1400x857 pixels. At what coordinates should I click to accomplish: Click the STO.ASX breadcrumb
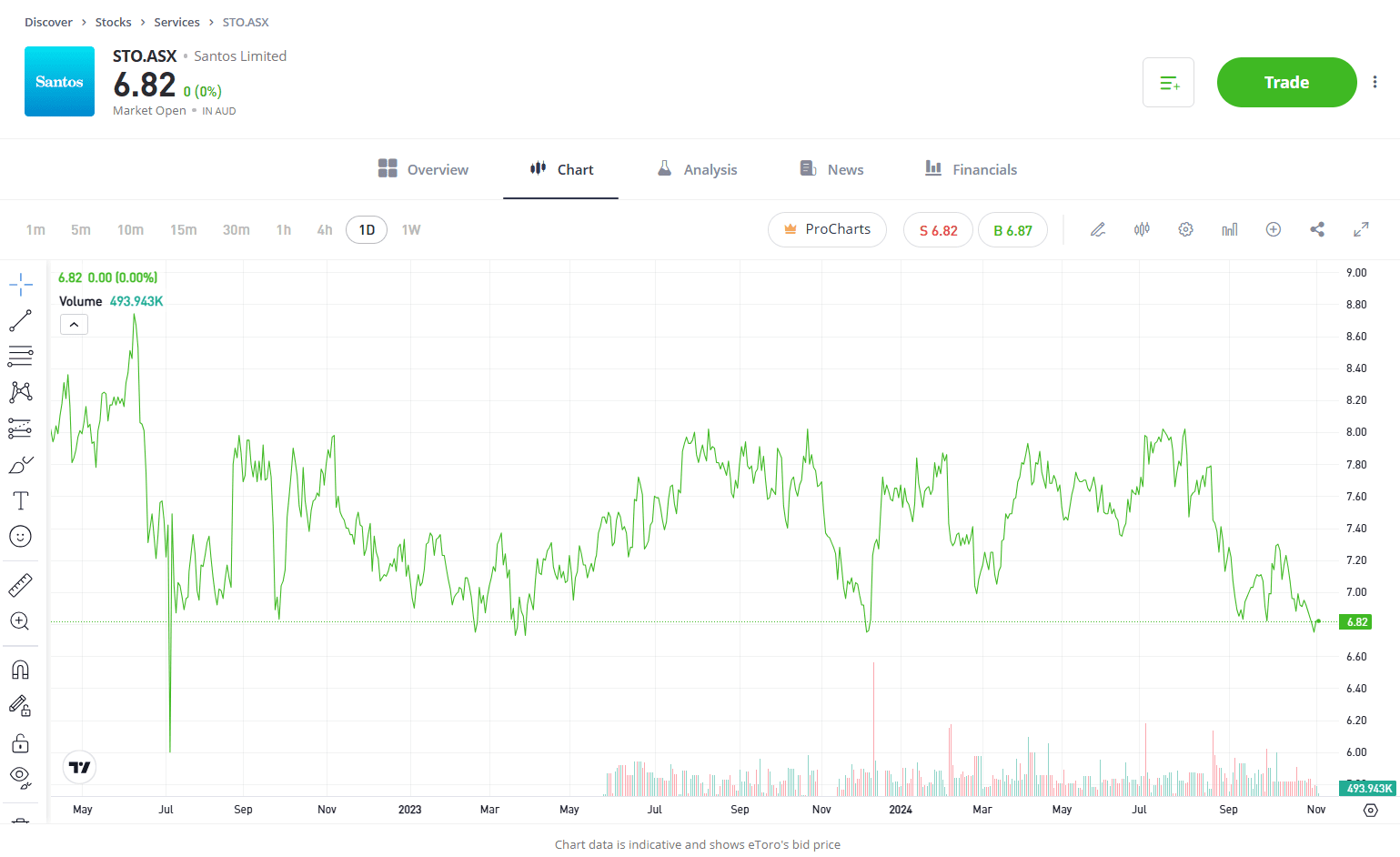pos(246,22)
